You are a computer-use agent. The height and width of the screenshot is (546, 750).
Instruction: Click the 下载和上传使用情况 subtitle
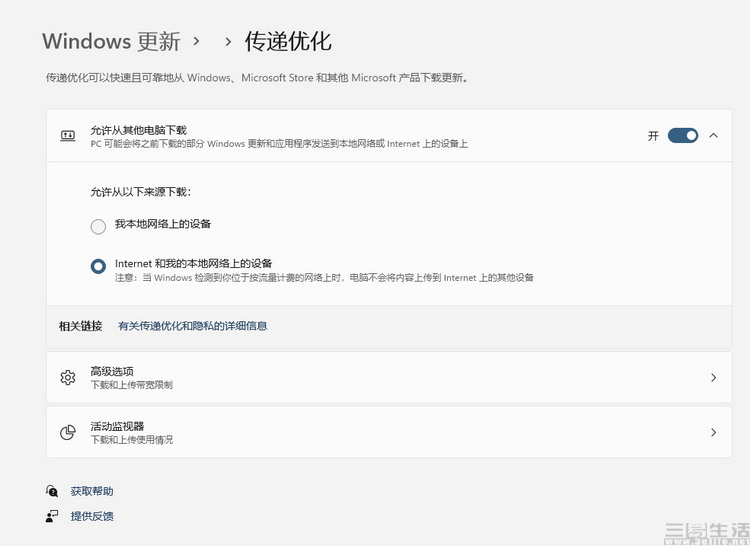132,440
